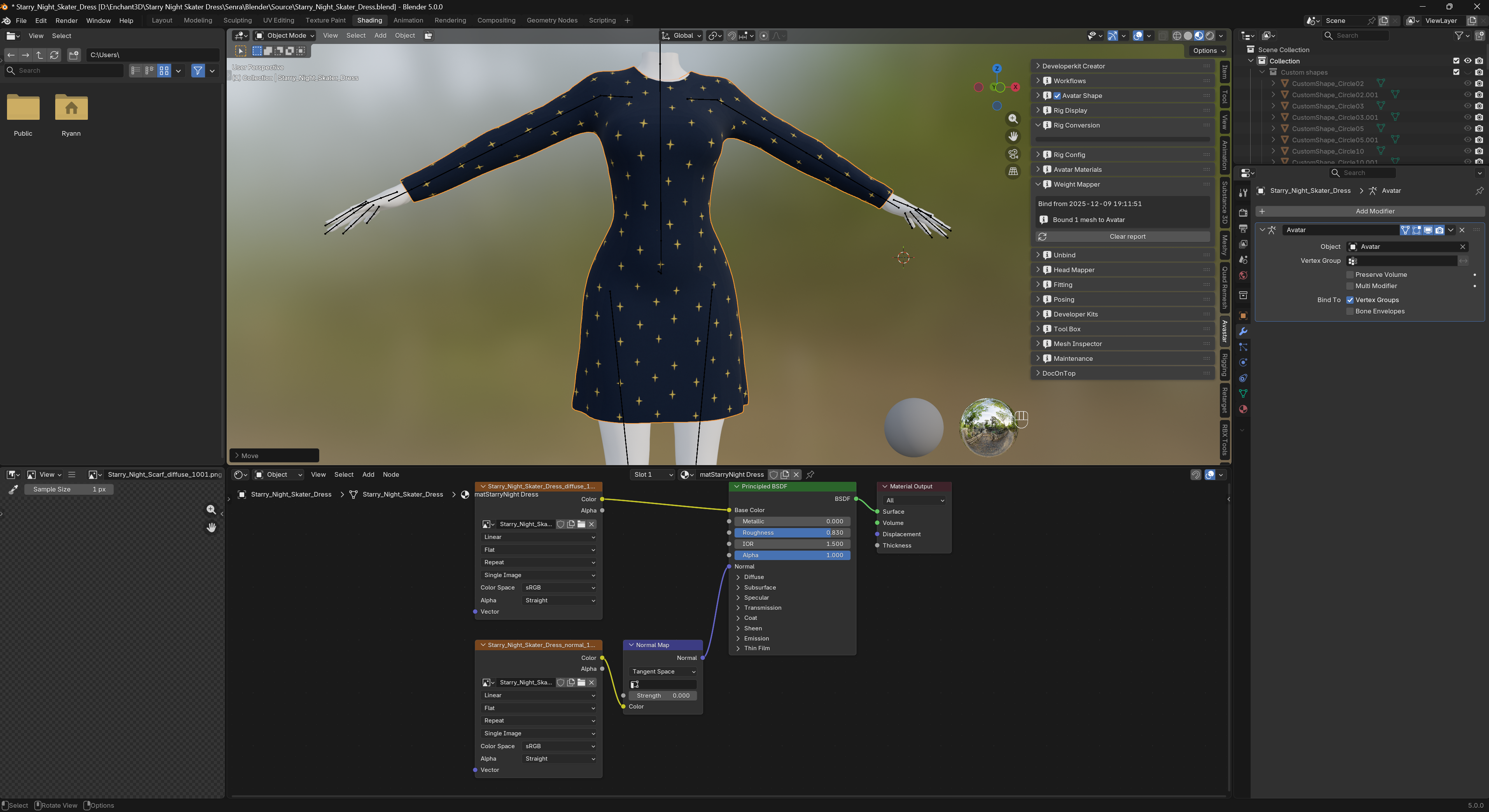Click the refresh icon in file browser
1489x812 pixels.
(54, 55)
